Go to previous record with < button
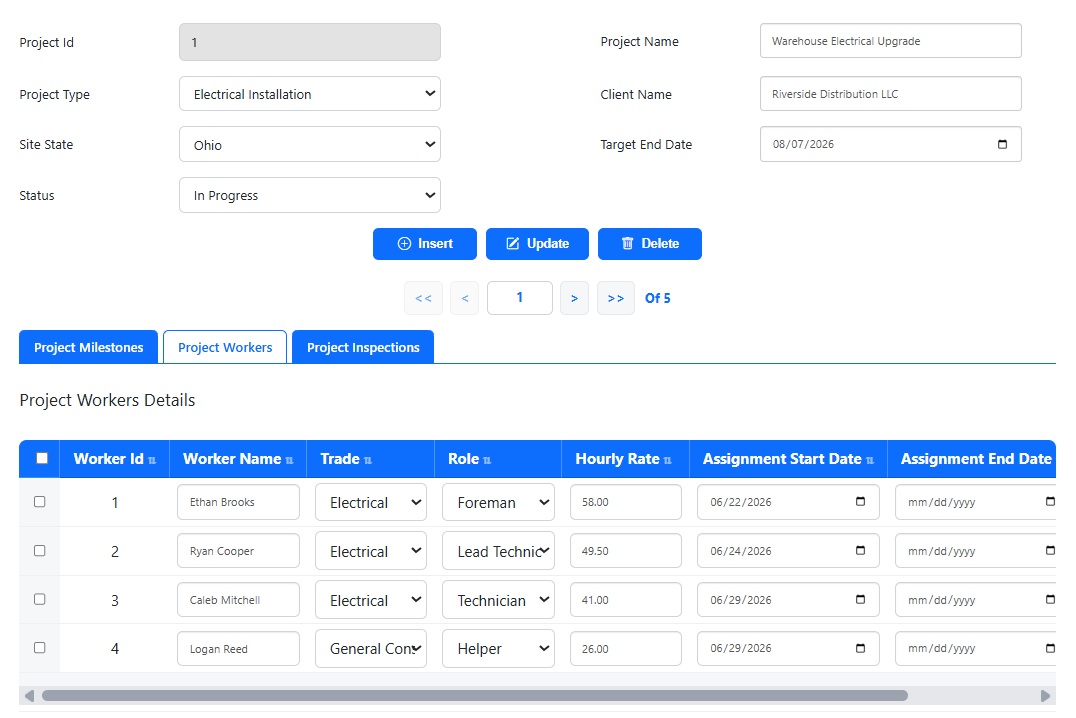Screen dimensions: 1076x718 pos(465,298)
